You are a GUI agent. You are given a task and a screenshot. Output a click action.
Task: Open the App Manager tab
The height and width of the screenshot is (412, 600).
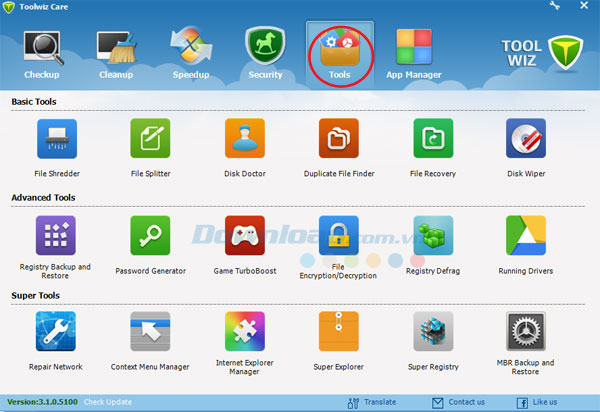pyautogui.click(x=414, y=55)
